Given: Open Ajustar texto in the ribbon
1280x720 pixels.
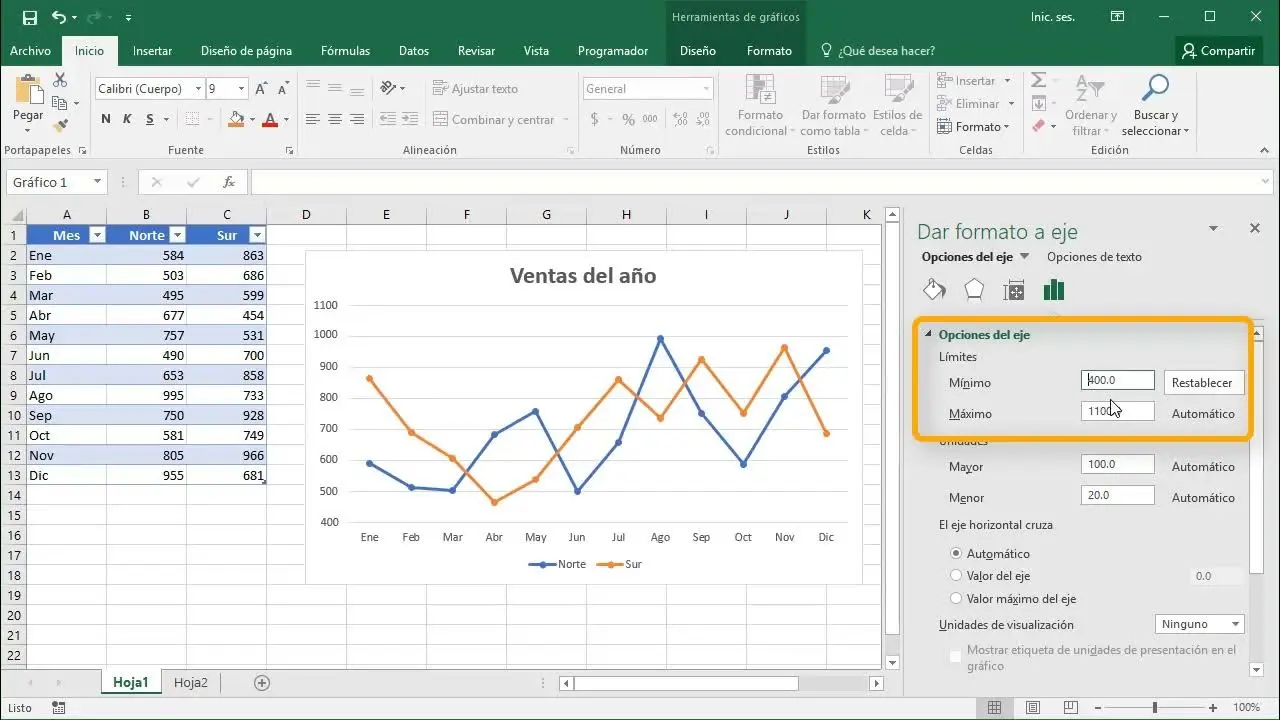Looking at the screenshot, I should click(477, 88).
